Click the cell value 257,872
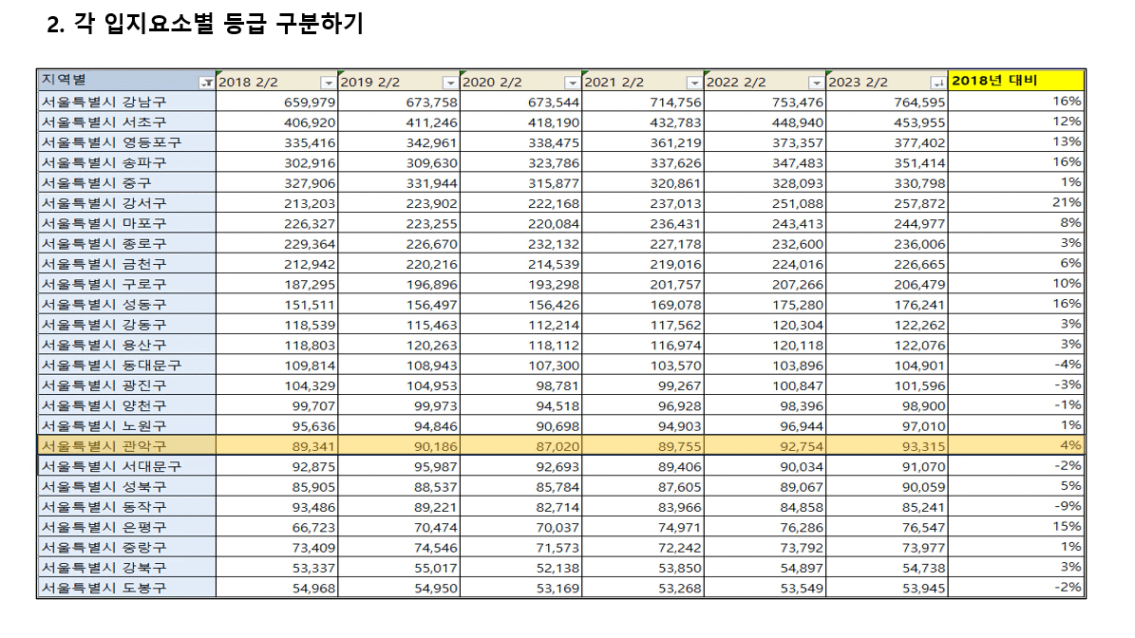This screenshot has height=638, width=1135. 919,203
